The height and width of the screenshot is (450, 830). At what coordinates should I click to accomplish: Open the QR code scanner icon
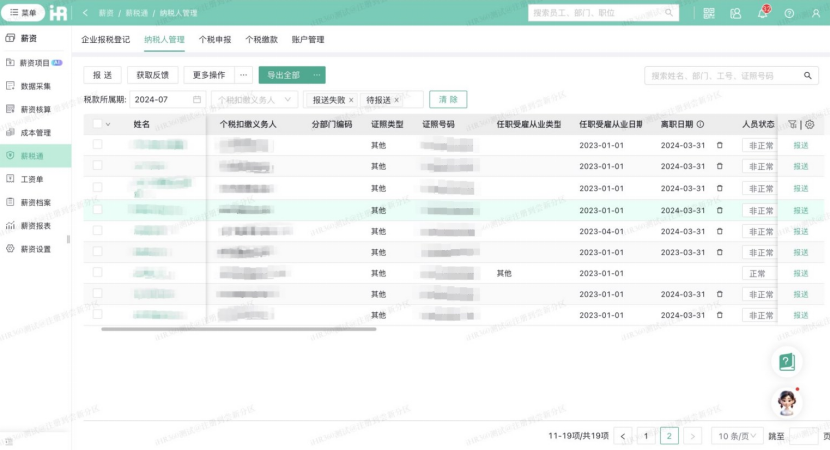click(709, 13)
